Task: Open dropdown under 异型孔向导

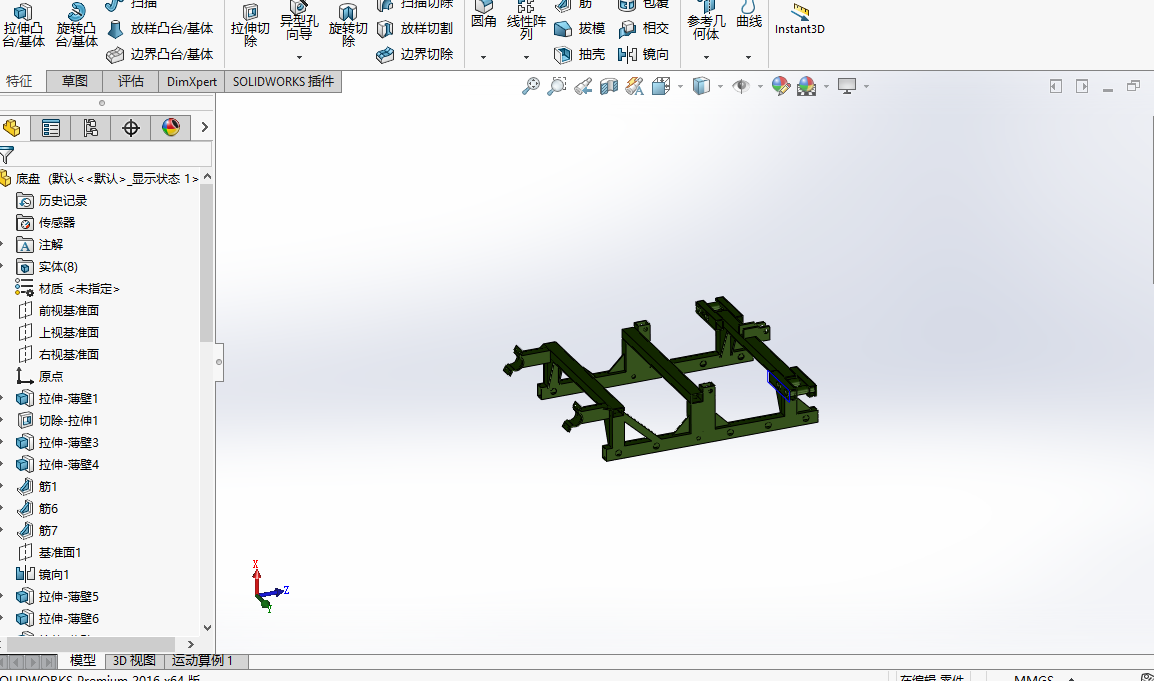Action: click(299, 57)
